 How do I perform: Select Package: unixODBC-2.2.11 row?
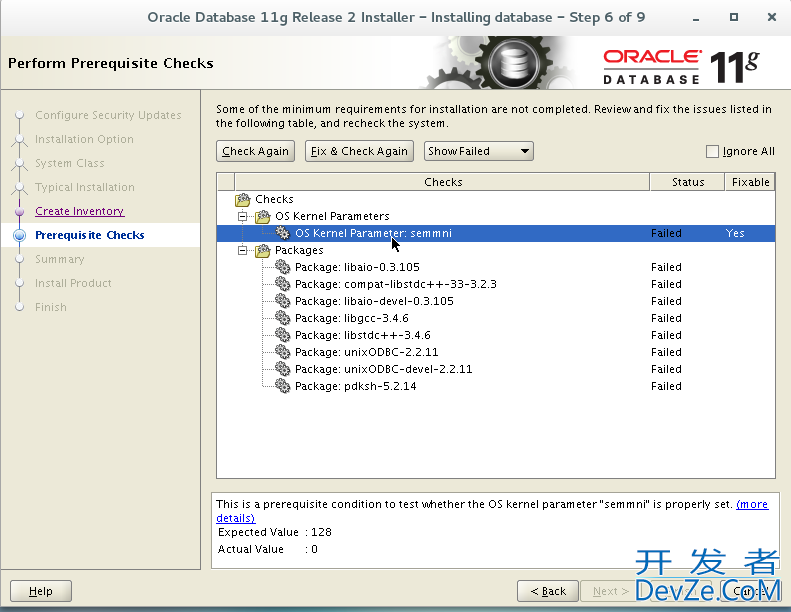(496, 352)
